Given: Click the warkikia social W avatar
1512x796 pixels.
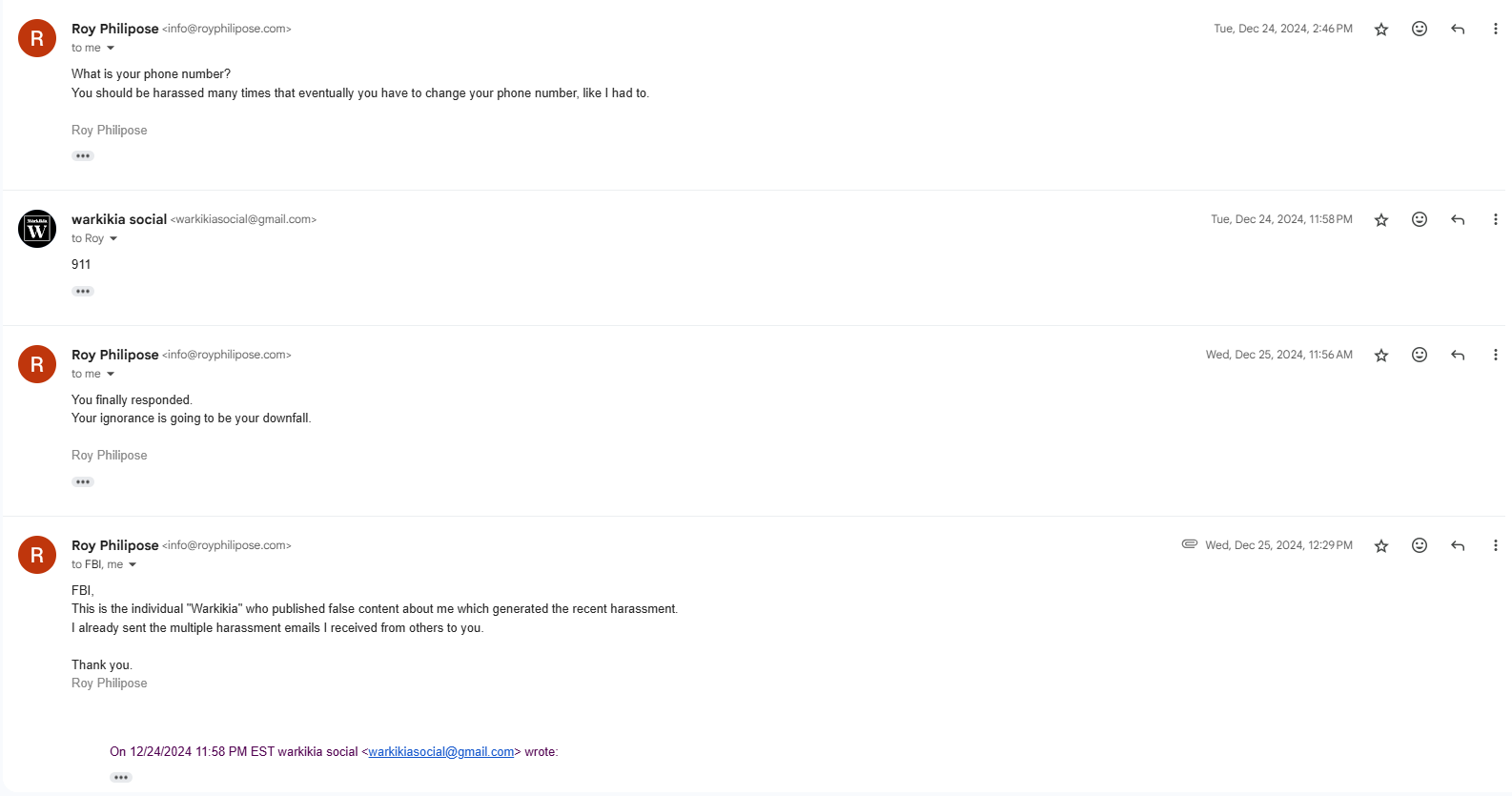Looking at the screenshot, I should 37,229.
